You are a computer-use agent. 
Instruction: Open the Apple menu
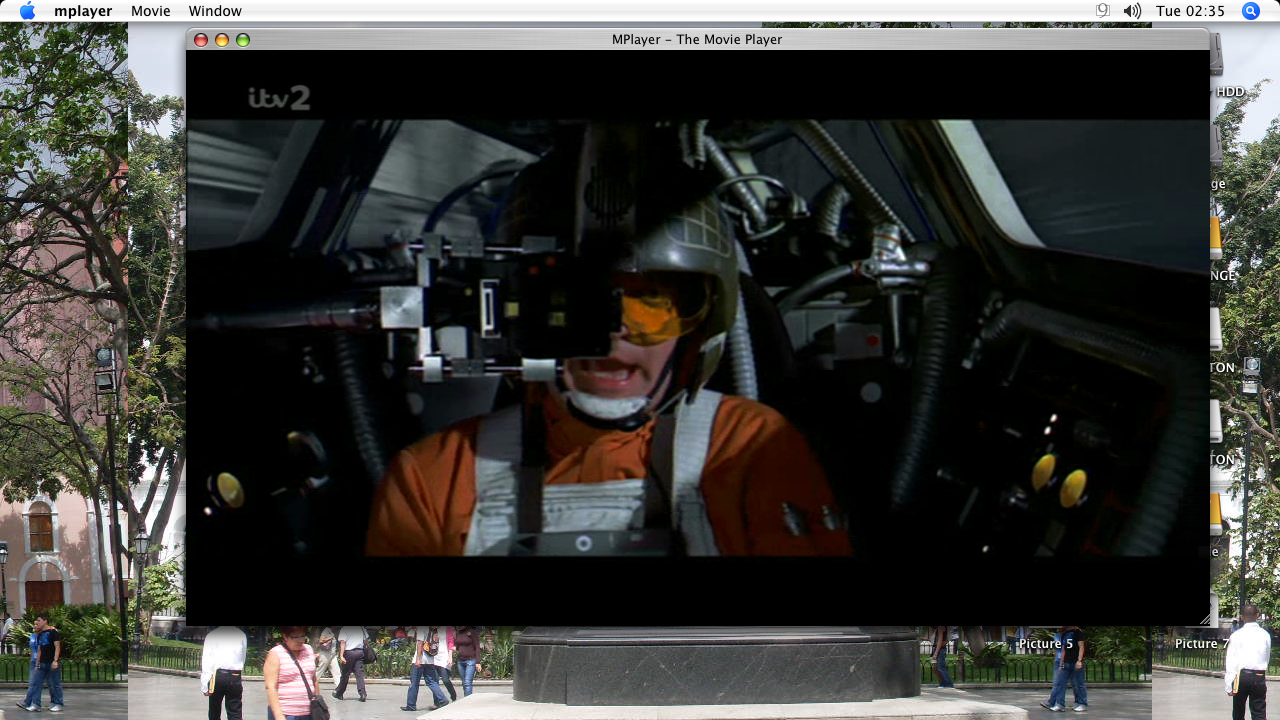pyautogui.click(x=27, y=11)
